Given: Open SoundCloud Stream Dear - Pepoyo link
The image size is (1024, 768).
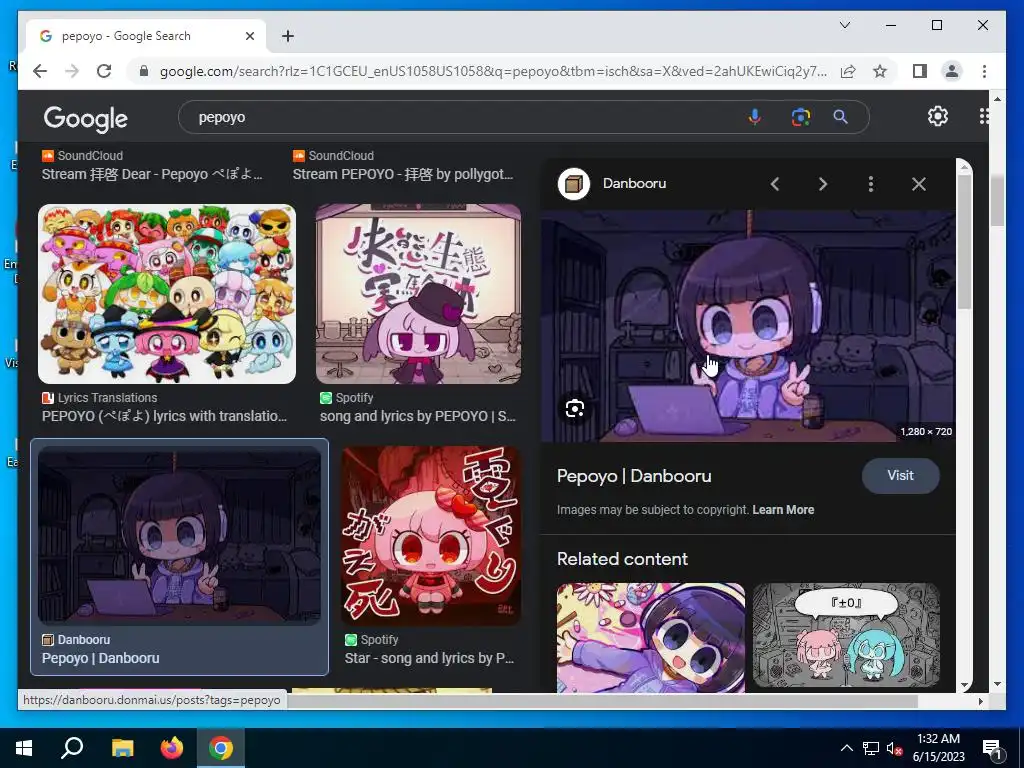Looking at the screenshot, I should click(x=152, y=174).
